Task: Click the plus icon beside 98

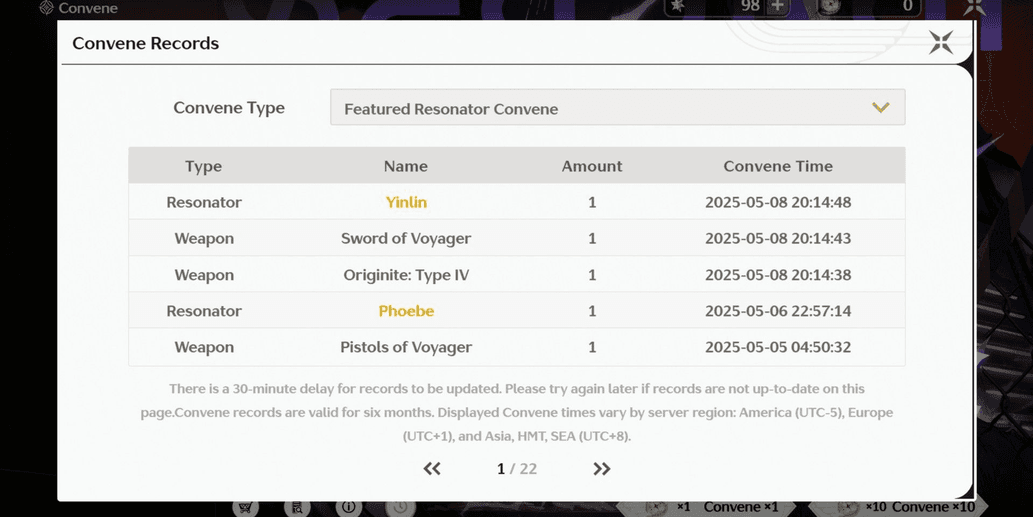Action: pyautogui.click(x=777, y=6)
